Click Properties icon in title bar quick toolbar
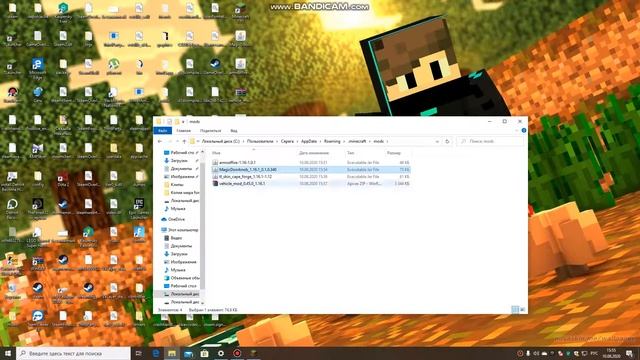This screenshot has width=640, height=360. click(169, 122)
